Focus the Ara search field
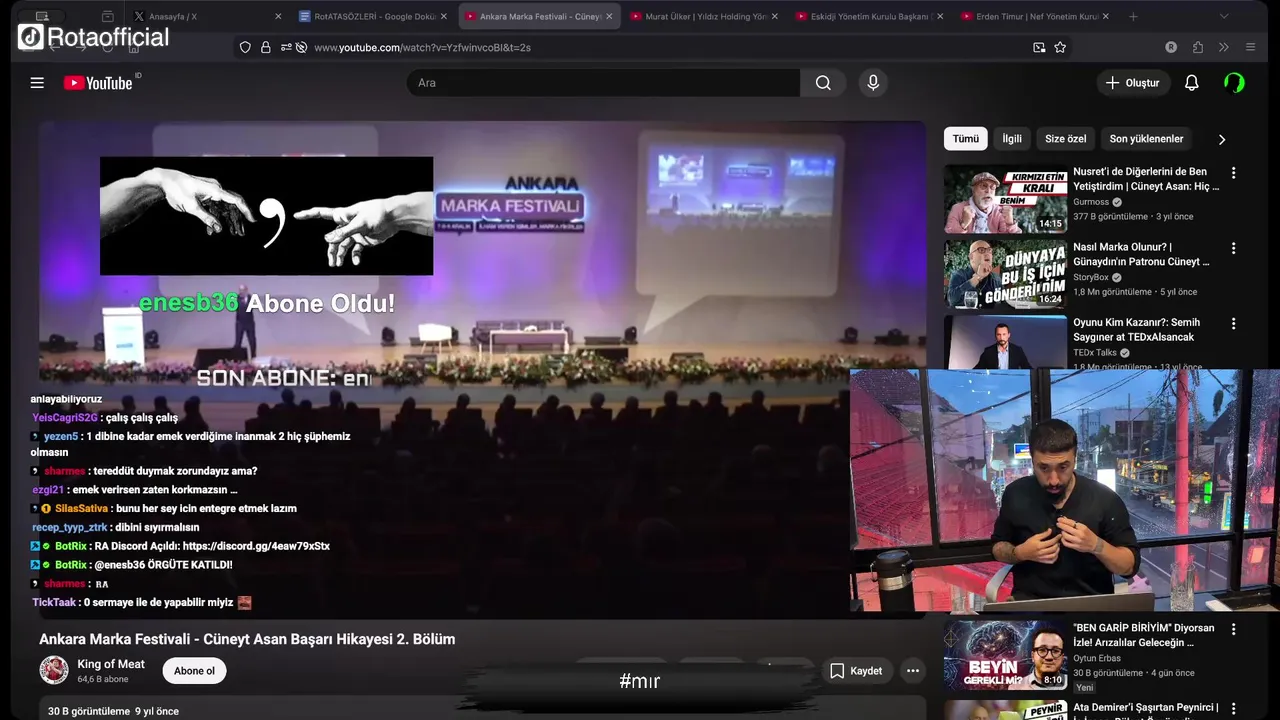The height and width of the screenshot is (720, 1280). 603,83
